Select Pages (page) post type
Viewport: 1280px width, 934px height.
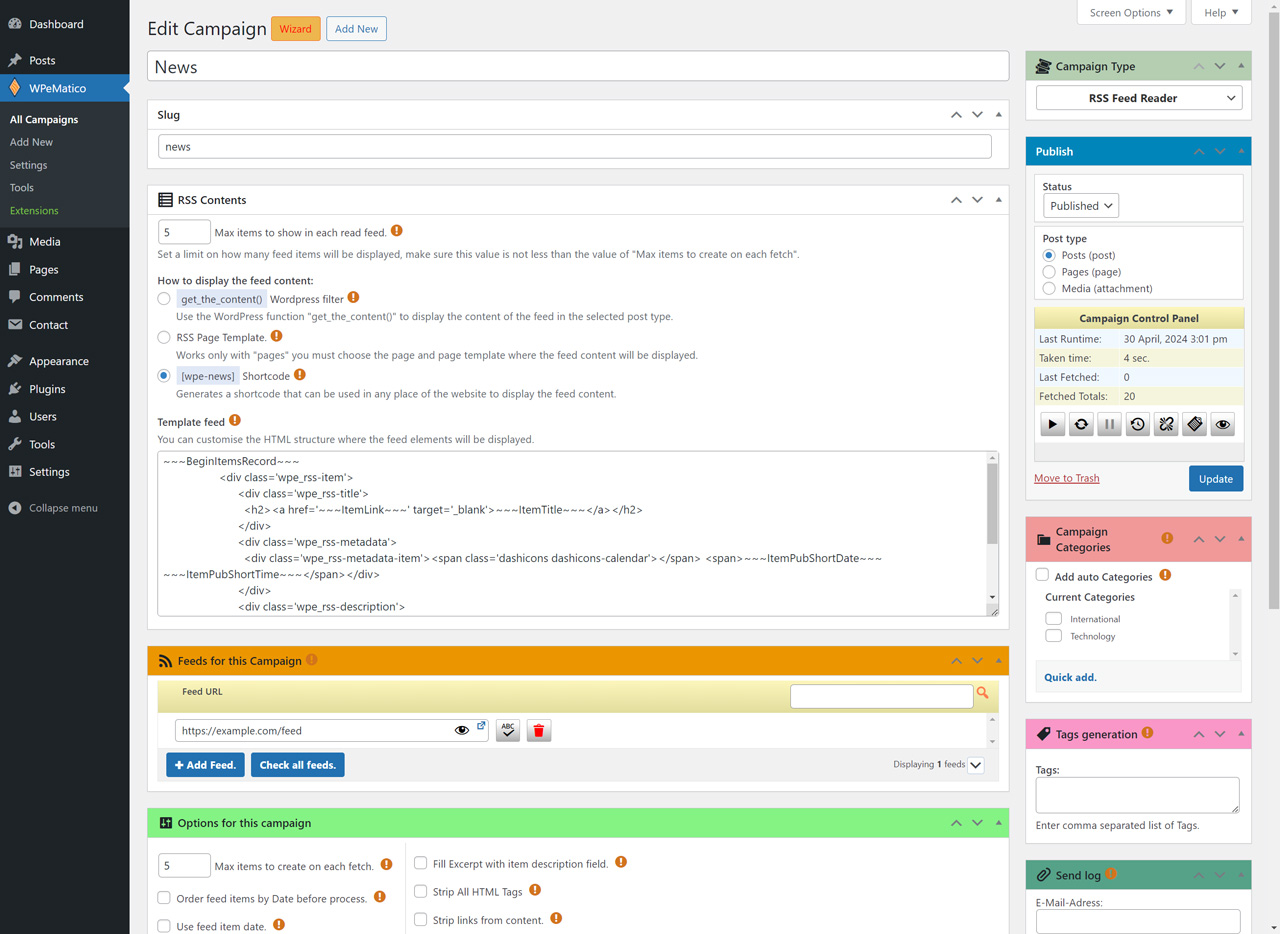1049,272
